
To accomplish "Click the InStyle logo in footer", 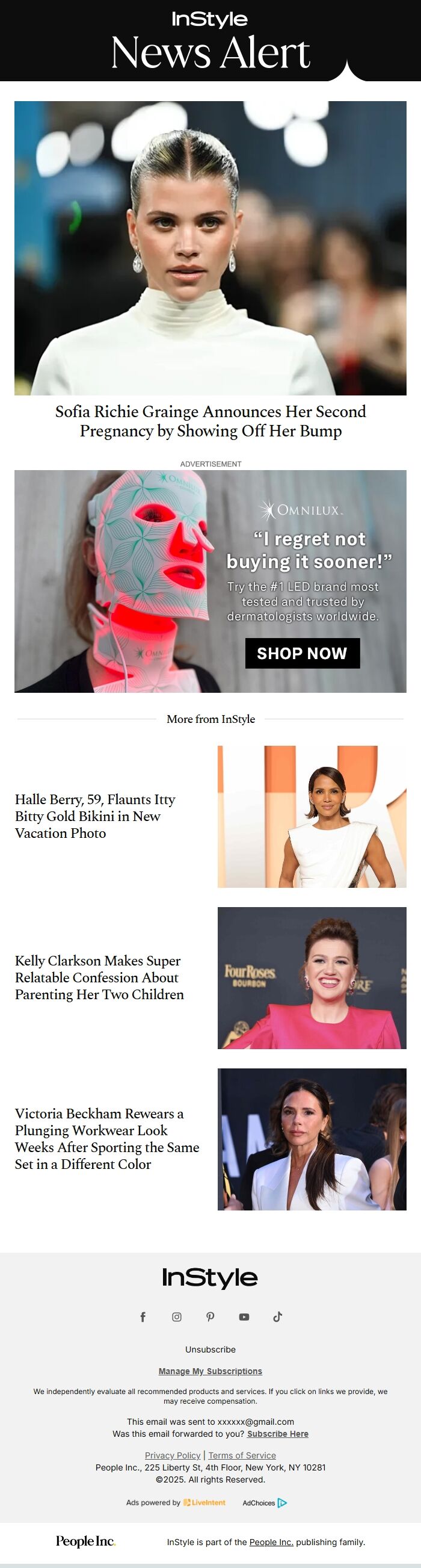I will click(210, 1278).
